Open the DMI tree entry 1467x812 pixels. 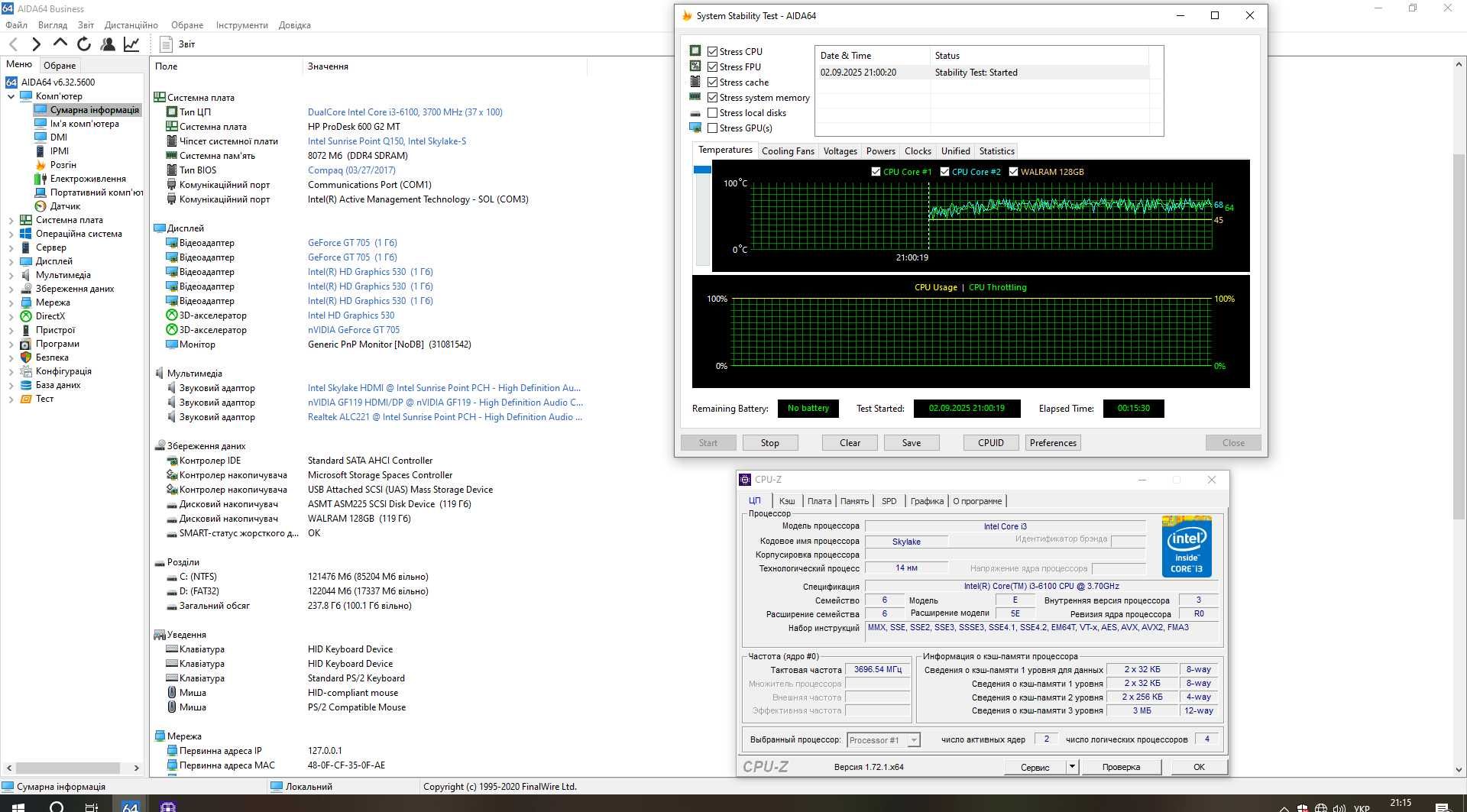coord(59,137)
